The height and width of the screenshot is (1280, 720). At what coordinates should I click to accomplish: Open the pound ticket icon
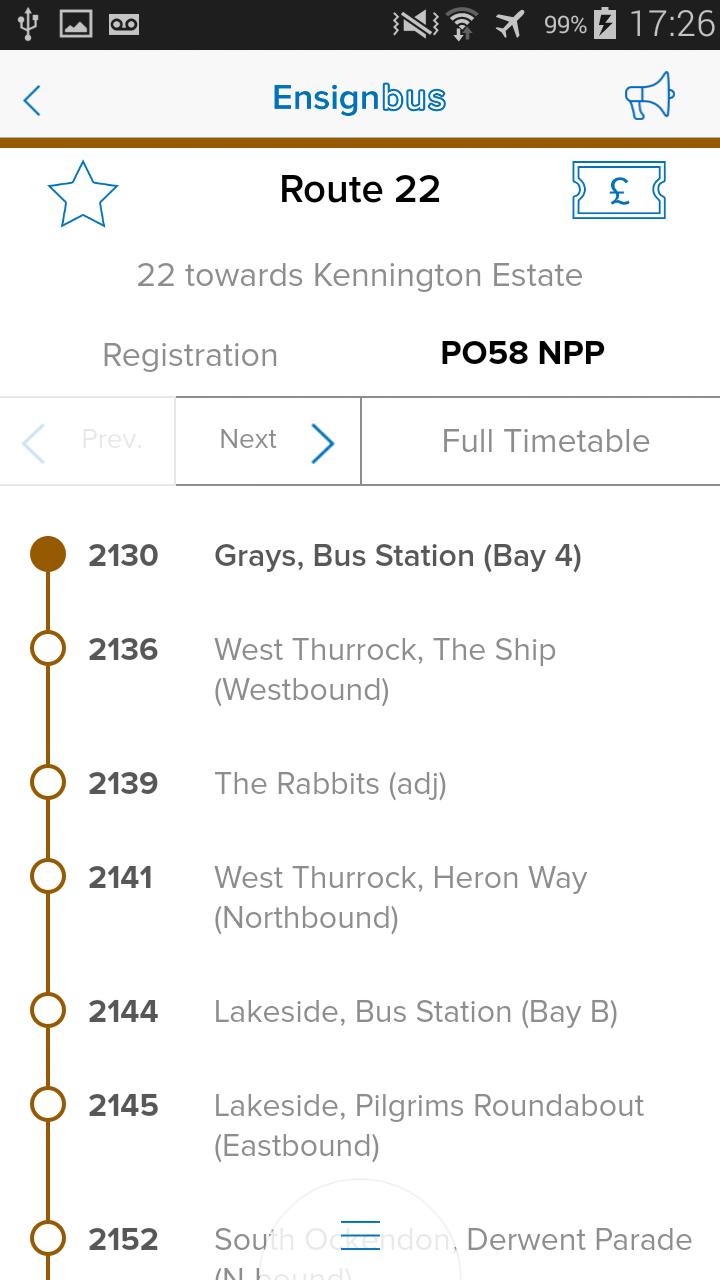pos(618,190)
